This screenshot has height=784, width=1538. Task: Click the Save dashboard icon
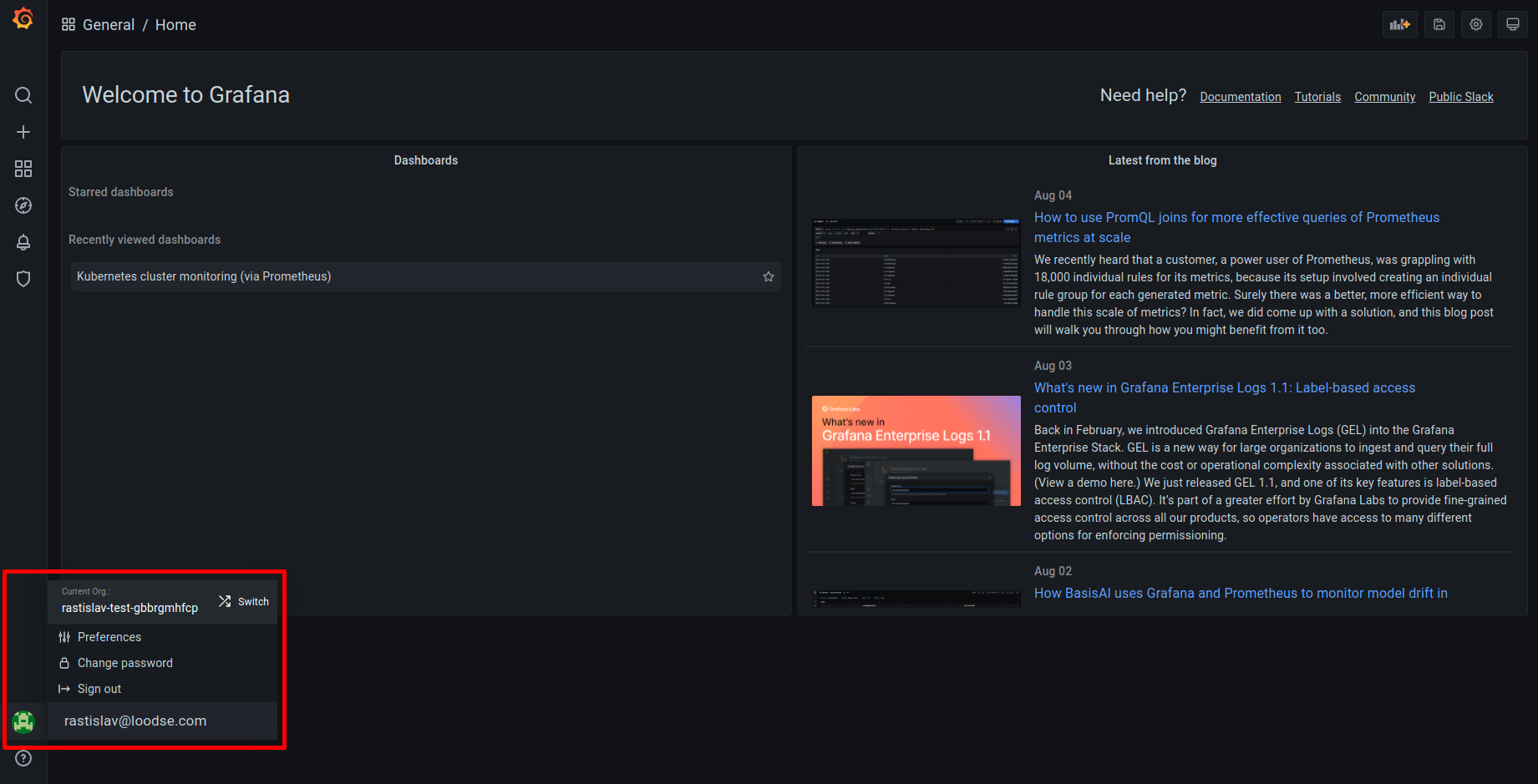(x=1438, y=23)
